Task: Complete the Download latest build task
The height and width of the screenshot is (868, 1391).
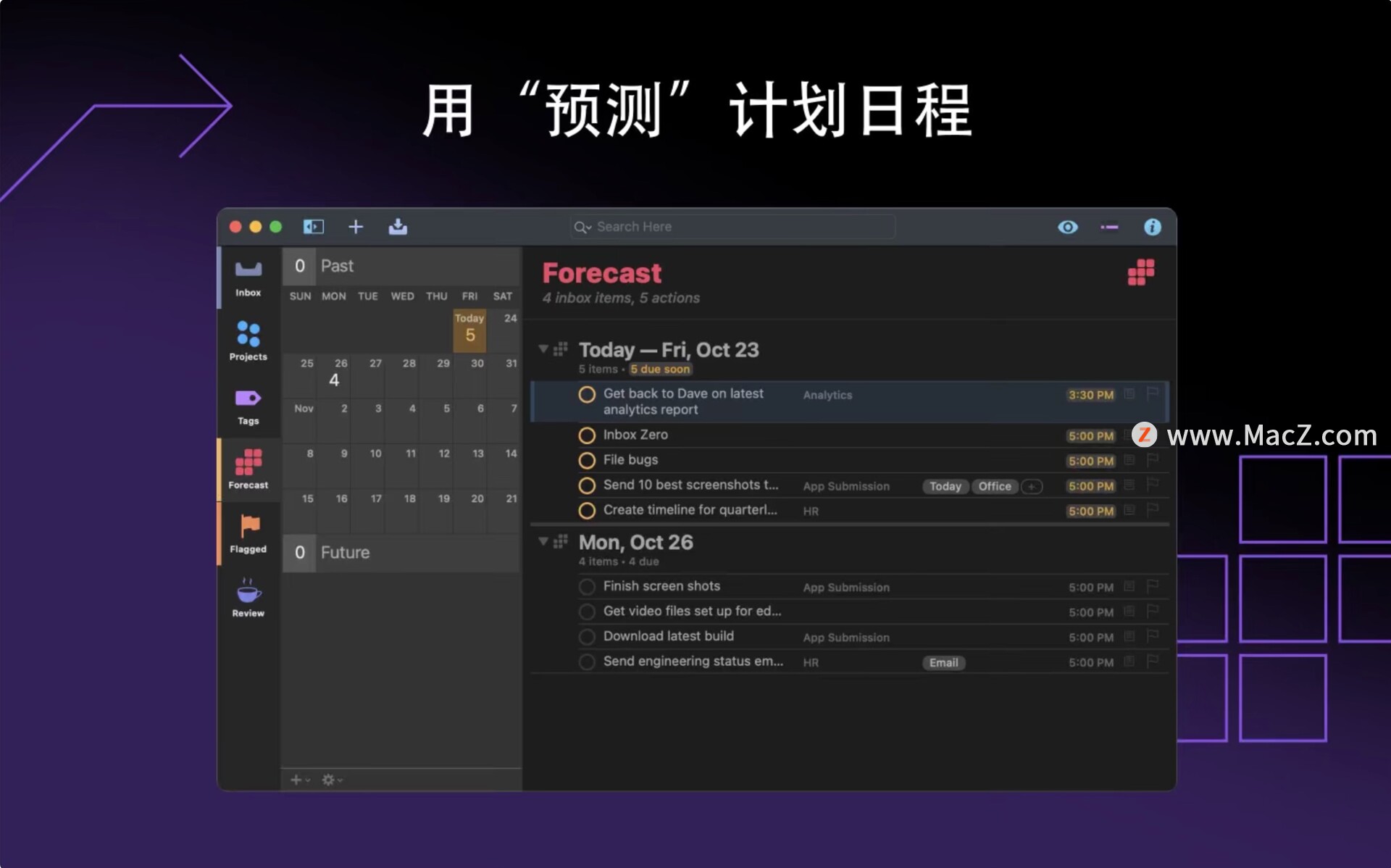Action: 587,637
